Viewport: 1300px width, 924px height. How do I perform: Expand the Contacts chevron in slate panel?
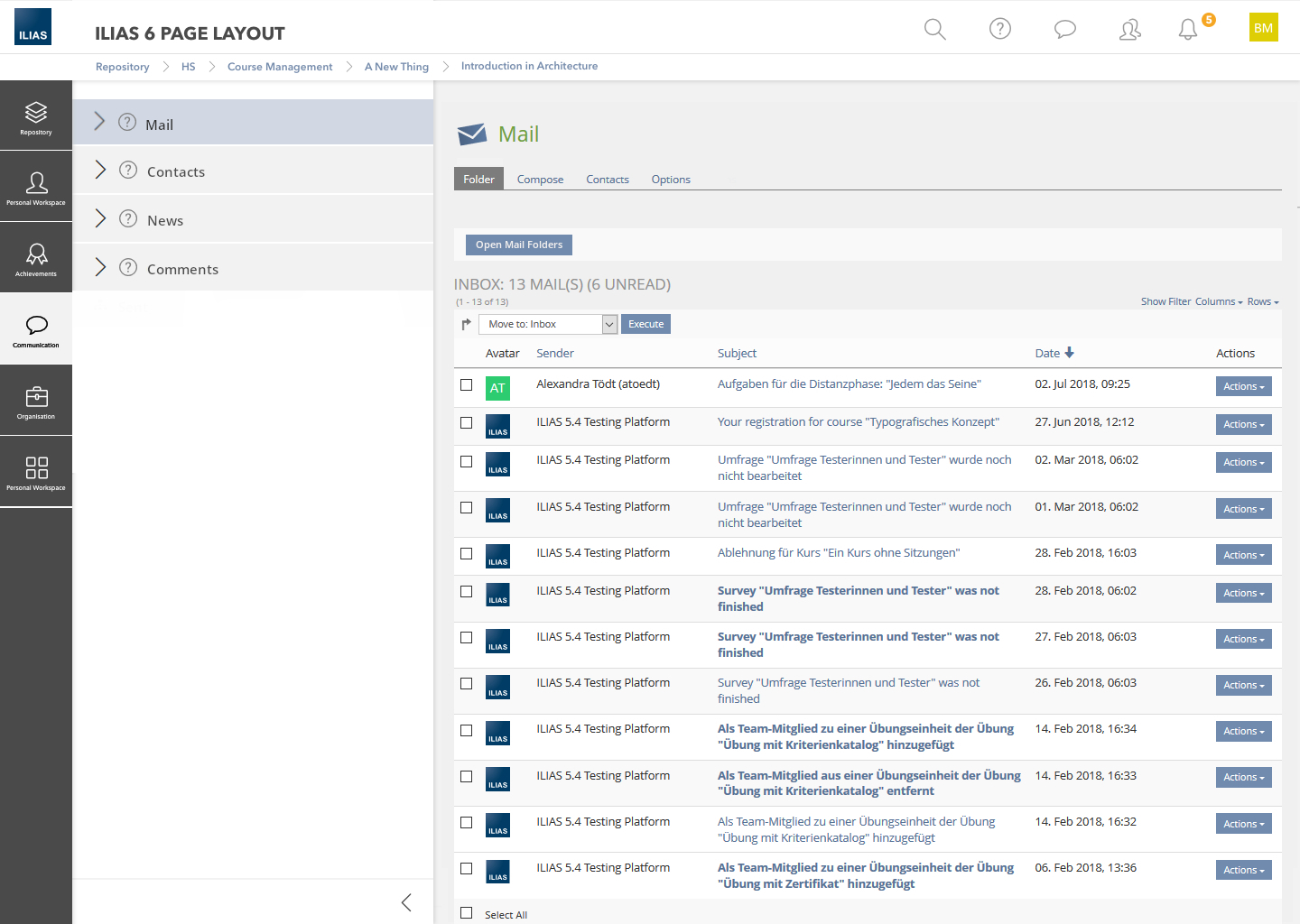click(x=101, y=171)
